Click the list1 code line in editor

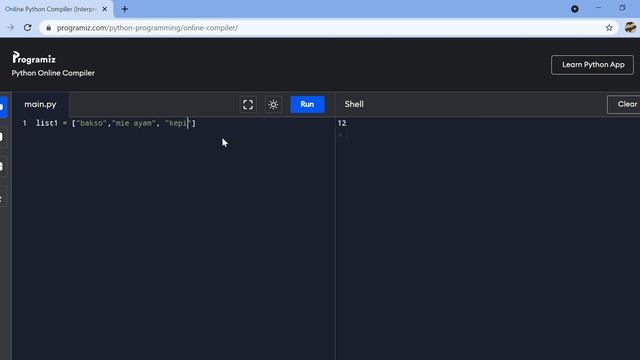click(x=116, y=123)
